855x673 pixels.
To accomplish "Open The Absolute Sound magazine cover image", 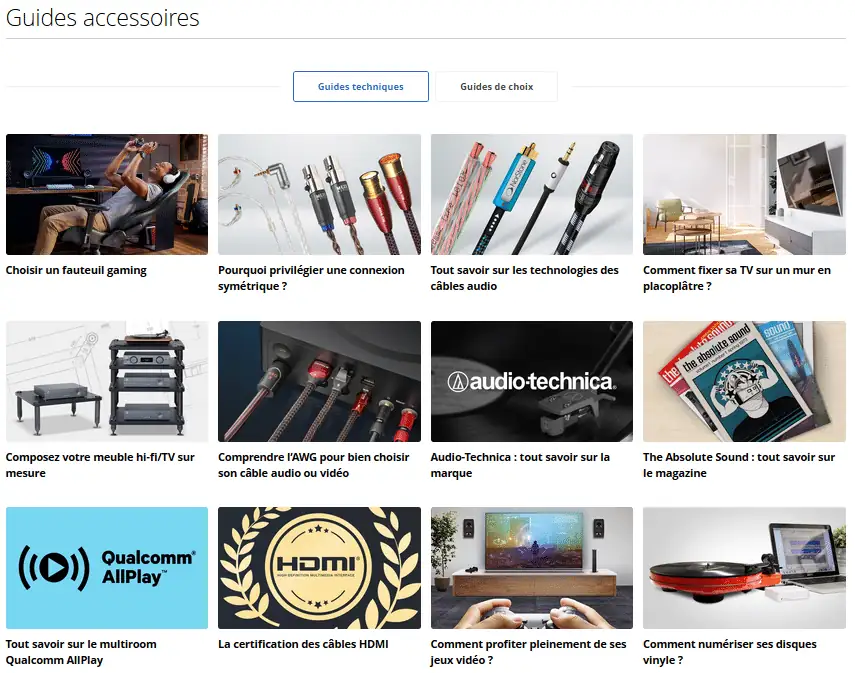I will coord(744,381).
